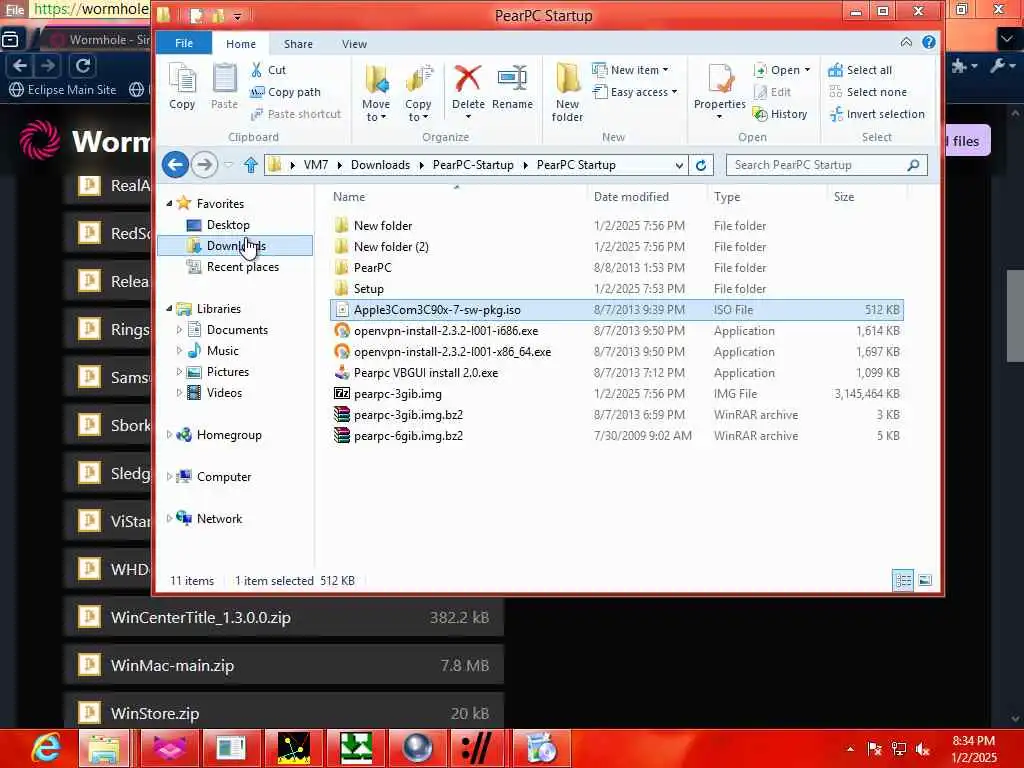Reload the page in the browser
This screenshot has width=1024, height=768.
click(82, 65)
